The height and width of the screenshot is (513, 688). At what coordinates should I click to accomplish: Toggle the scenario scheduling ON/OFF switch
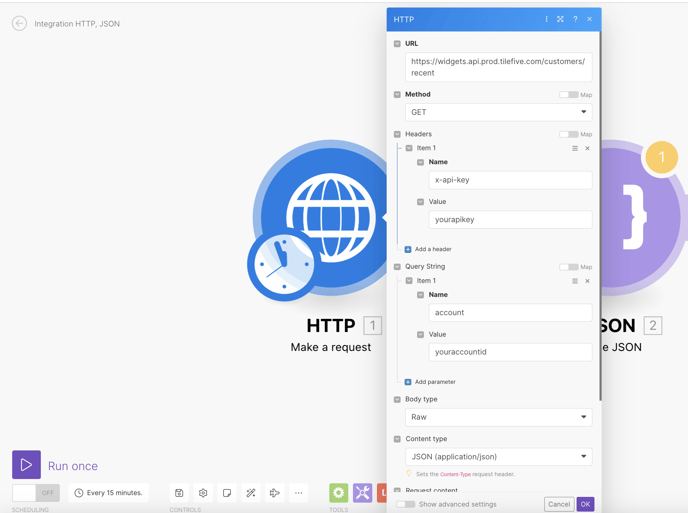click(x=36, y=493)
